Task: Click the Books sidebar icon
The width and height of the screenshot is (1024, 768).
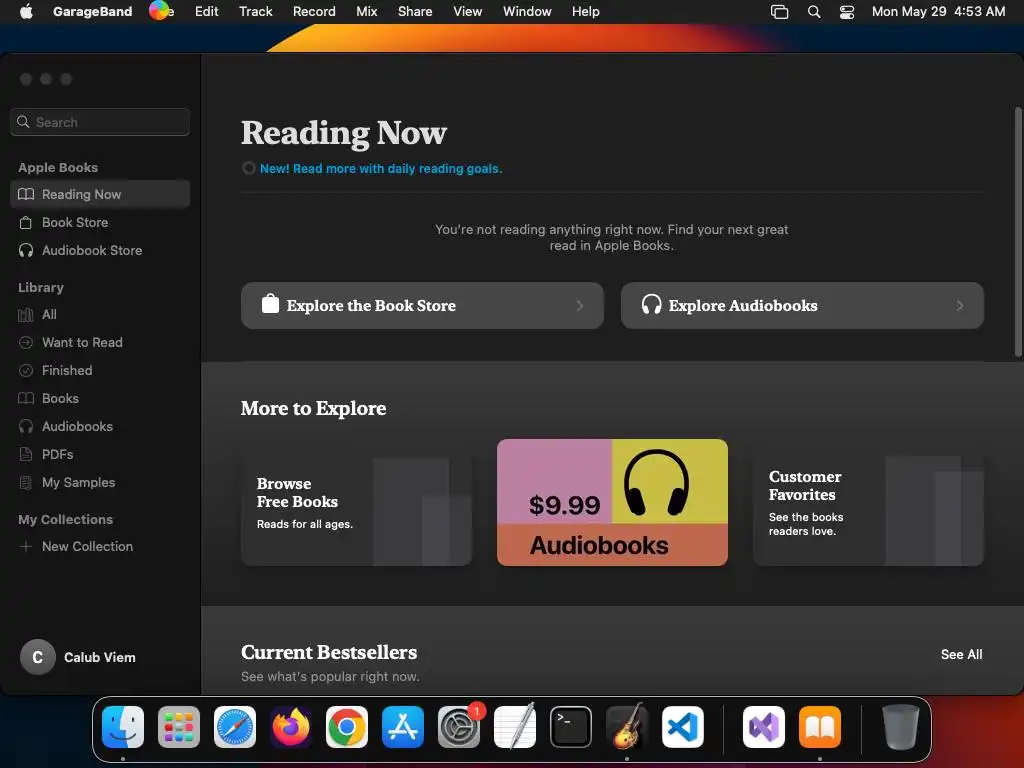Action: (25, 398)
